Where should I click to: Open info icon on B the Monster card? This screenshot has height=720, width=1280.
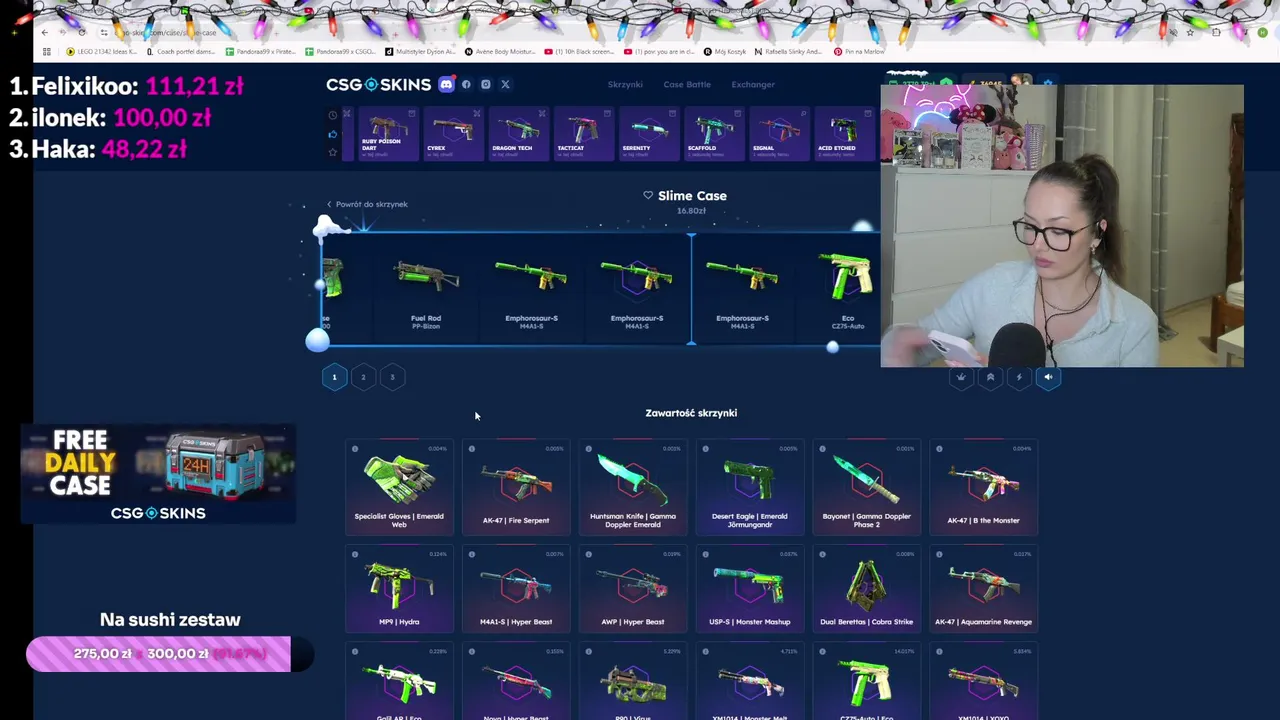pyautogui.click(x=939, y=449)
